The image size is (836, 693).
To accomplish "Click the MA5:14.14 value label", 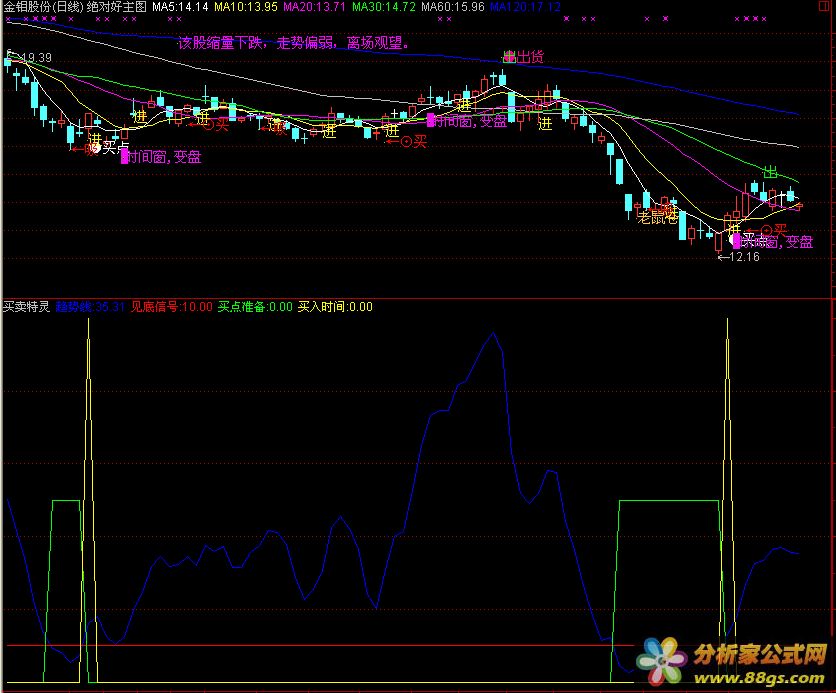I will (180, 7).
